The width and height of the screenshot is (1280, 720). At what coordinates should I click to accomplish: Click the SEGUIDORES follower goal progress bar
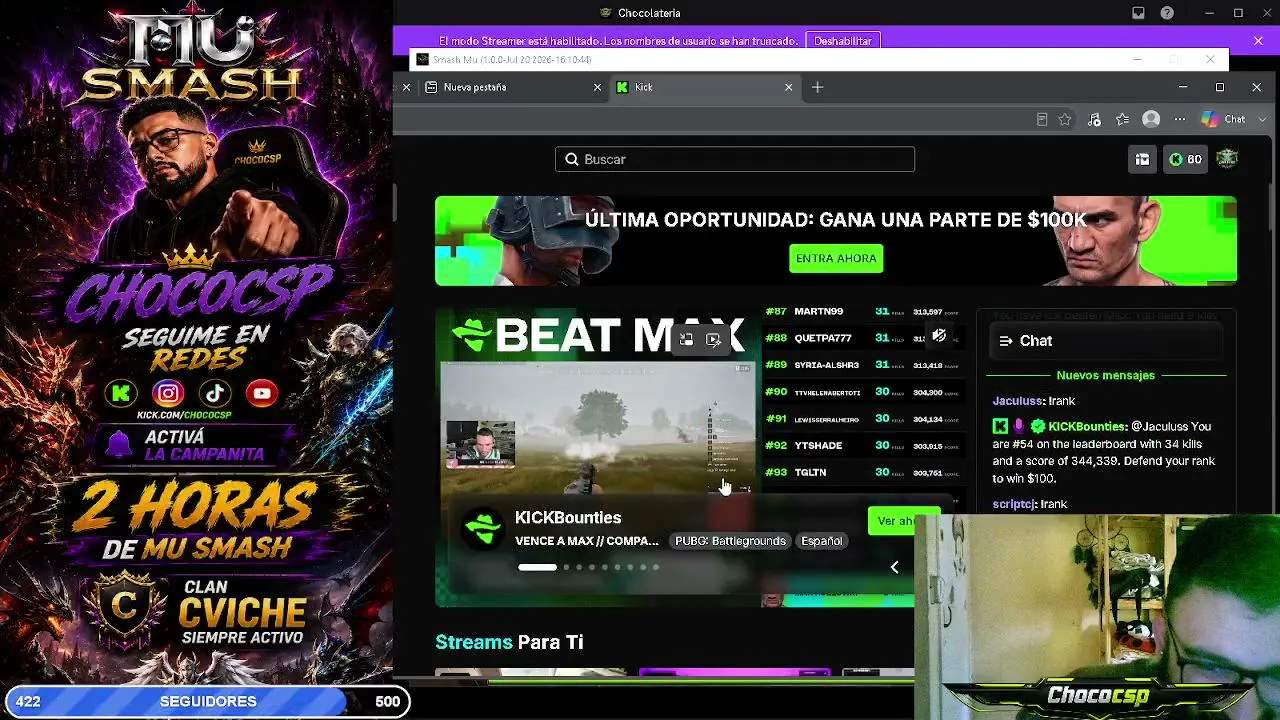point(208,701)
